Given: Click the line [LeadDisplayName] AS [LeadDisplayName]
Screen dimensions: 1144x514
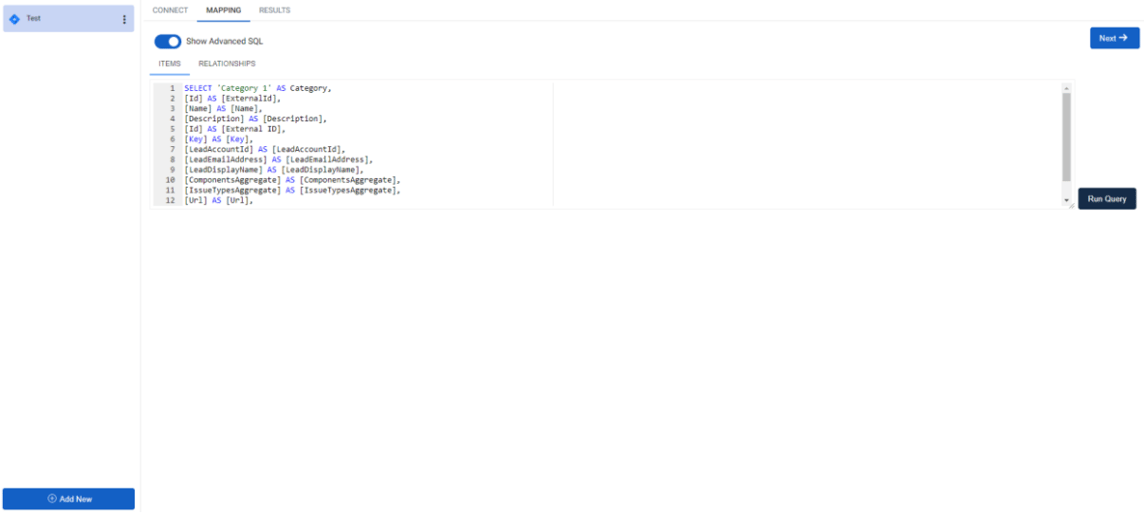Looking at the screenshot, I should [x=274, y=170].
